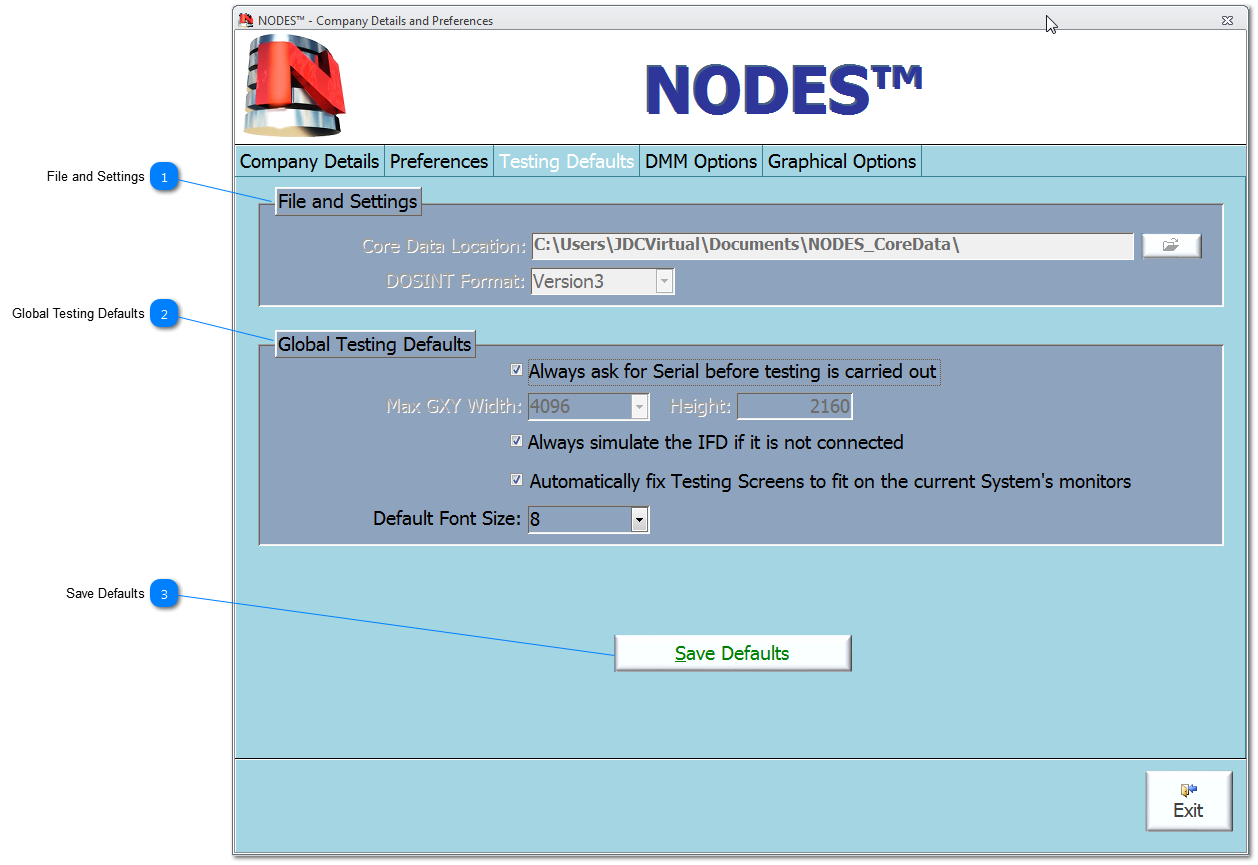1258x865 pixels.
Task: Click the NODES app icon in the title bar
Action: click(246, 20)
